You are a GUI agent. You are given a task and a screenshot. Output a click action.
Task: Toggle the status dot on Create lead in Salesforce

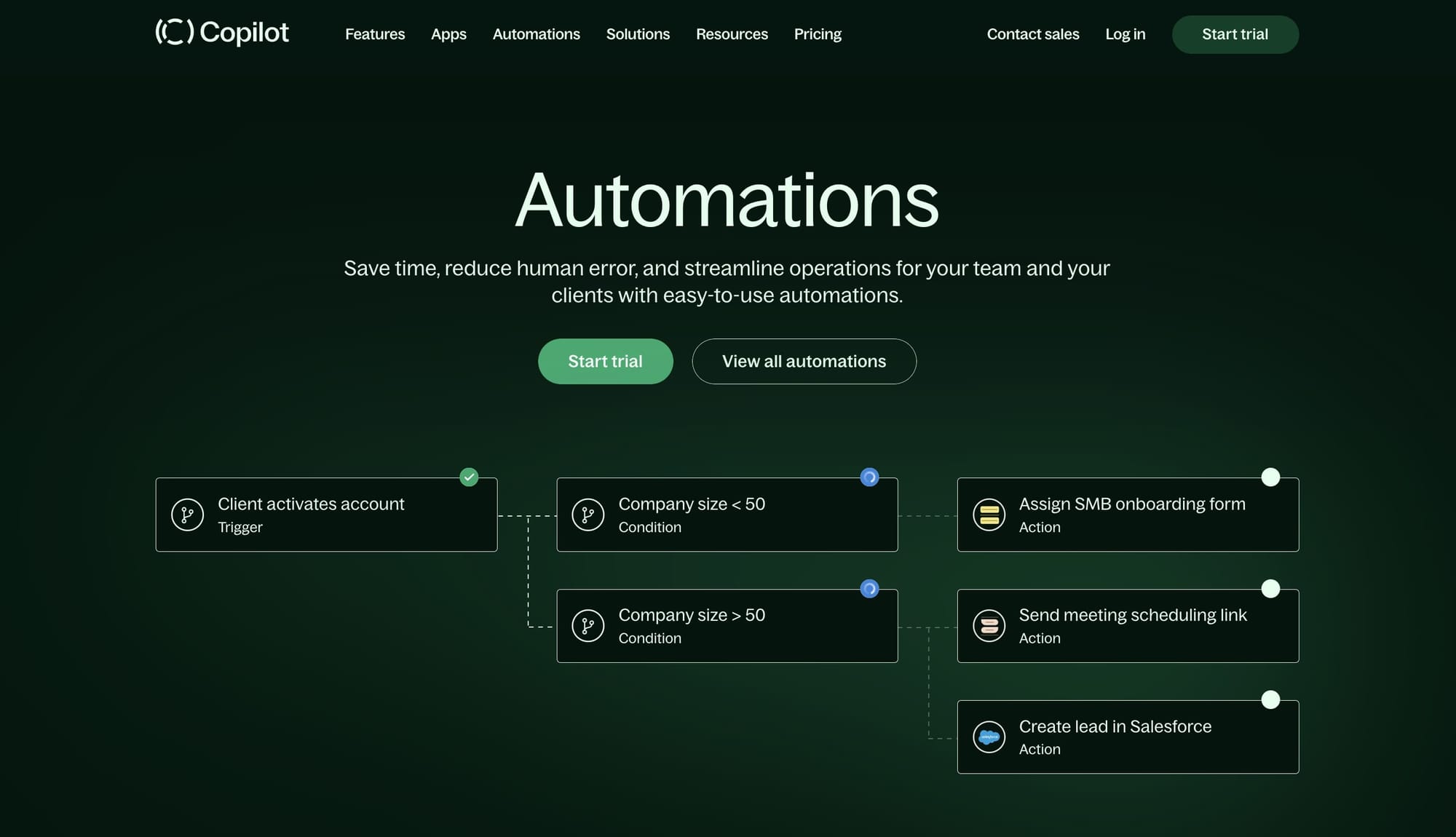point(1271,699)
